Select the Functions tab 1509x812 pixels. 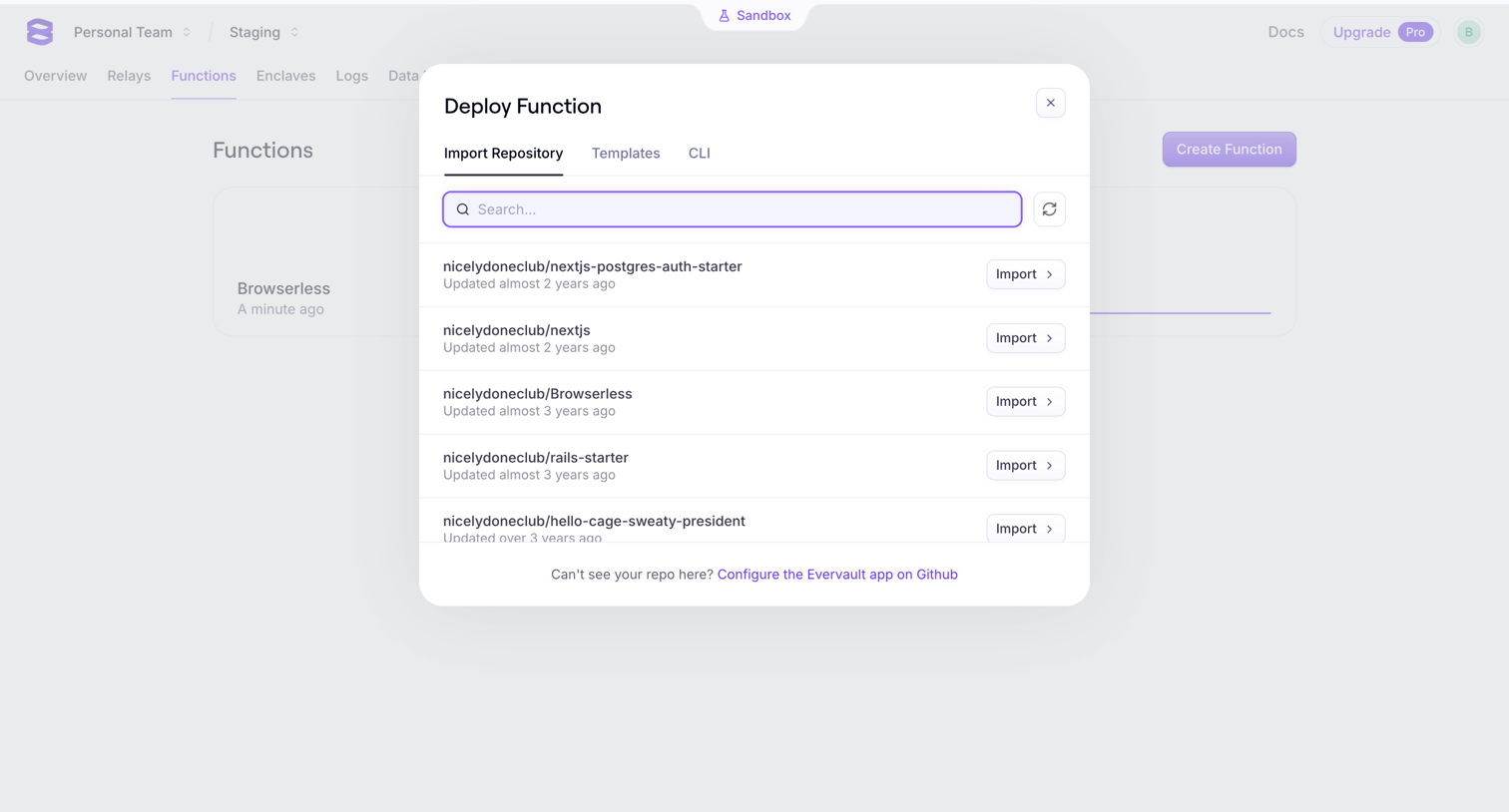204,76
